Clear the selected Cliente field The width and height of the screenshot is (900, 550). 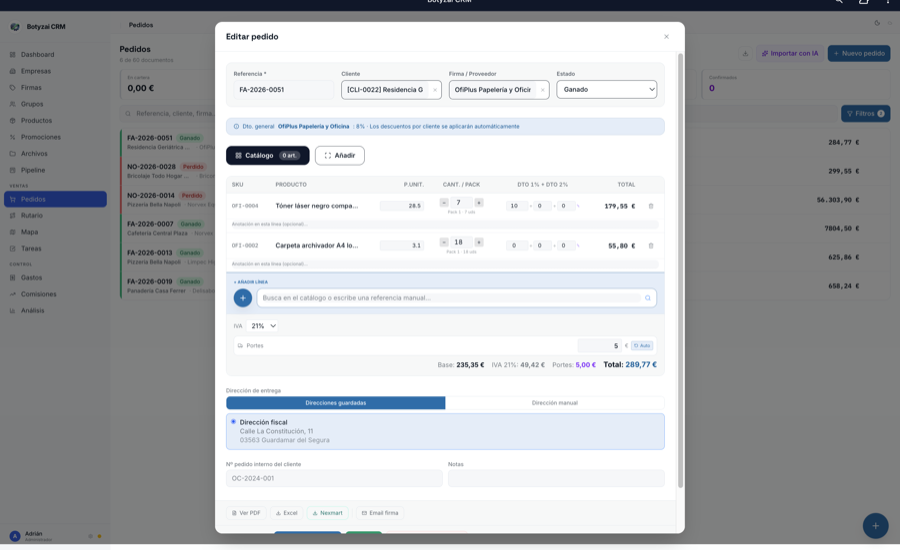[x=435, y=90]
